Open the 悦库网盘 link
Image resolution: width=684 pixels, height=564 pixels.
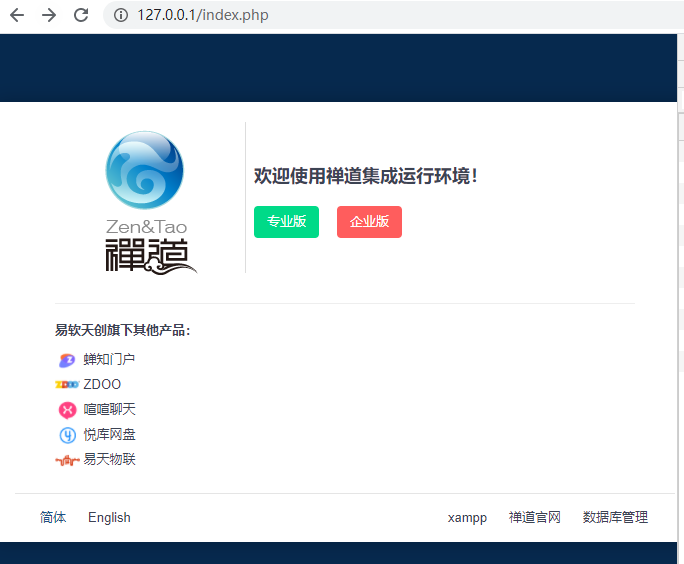click(109, 434)
